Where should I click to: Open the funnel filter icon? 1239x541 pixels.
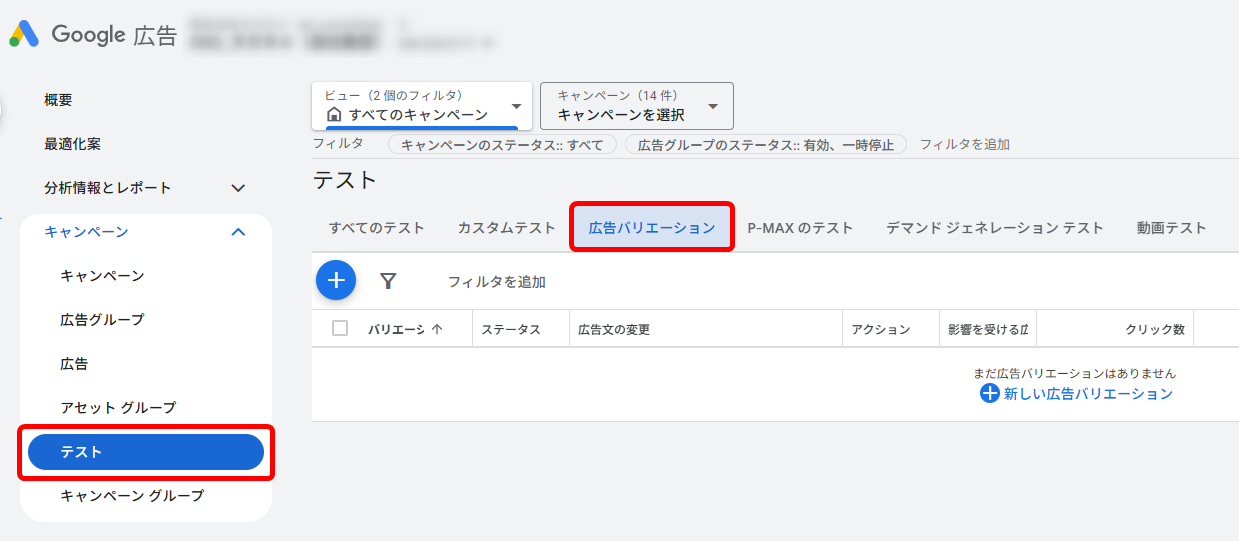389,282
